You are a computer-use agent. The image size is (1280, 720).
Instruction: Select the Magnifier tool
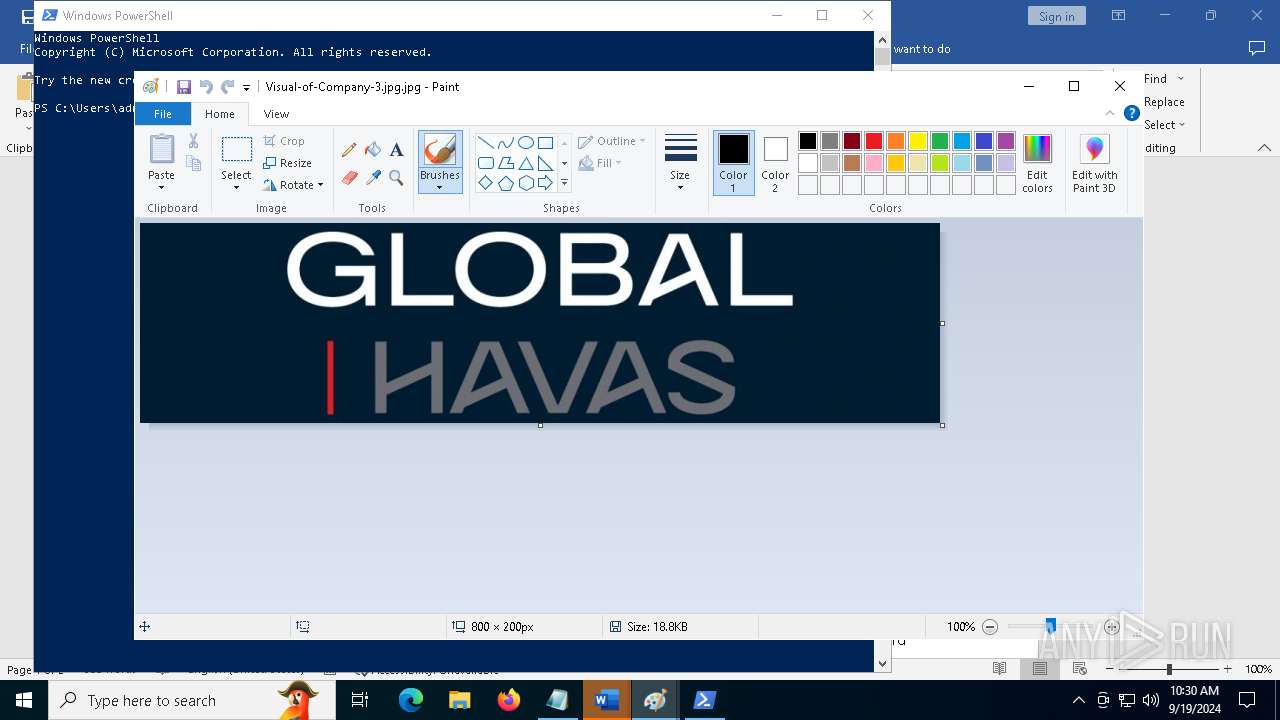pyautogui.click(x=396, y=178)
